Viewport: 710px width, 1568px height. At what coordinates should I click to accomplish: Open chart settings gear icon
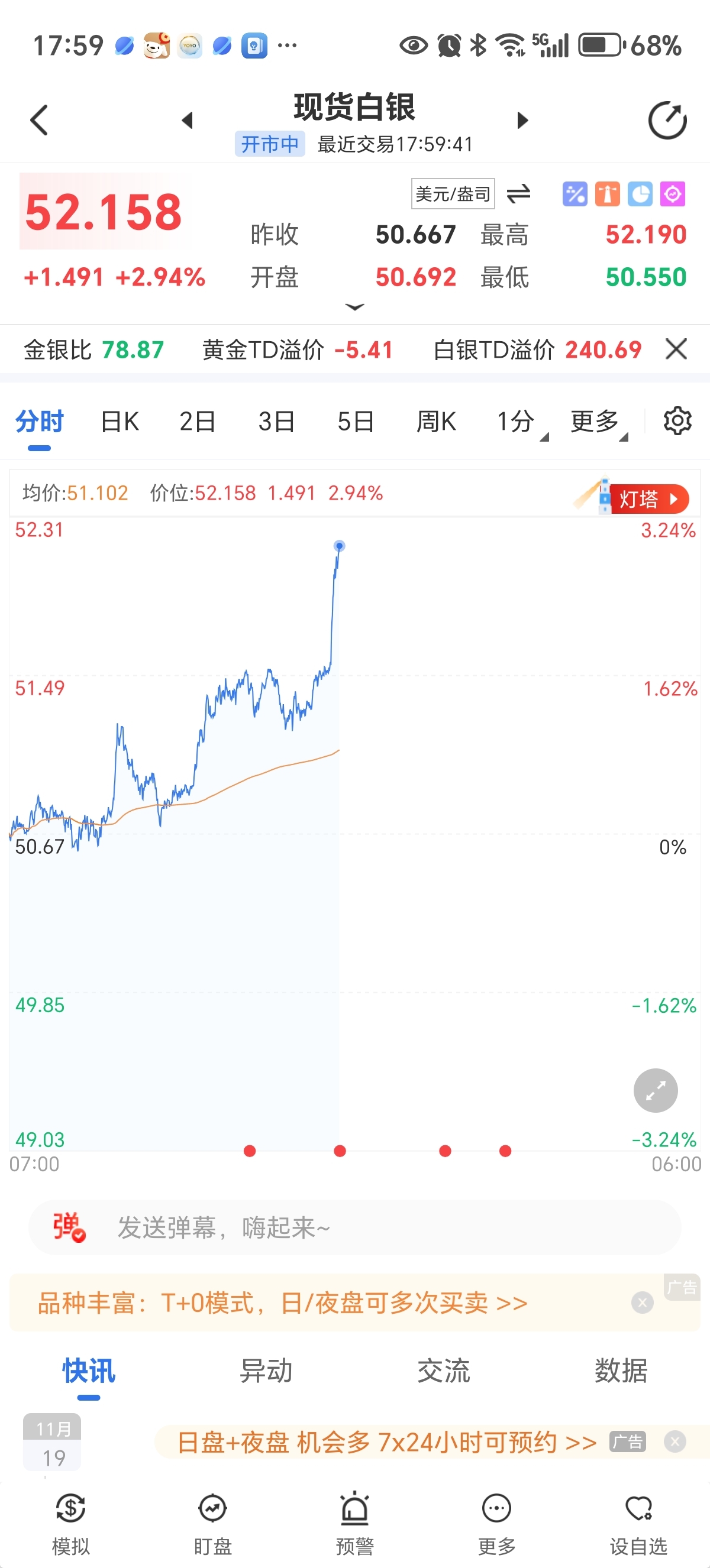coord(677,420)
